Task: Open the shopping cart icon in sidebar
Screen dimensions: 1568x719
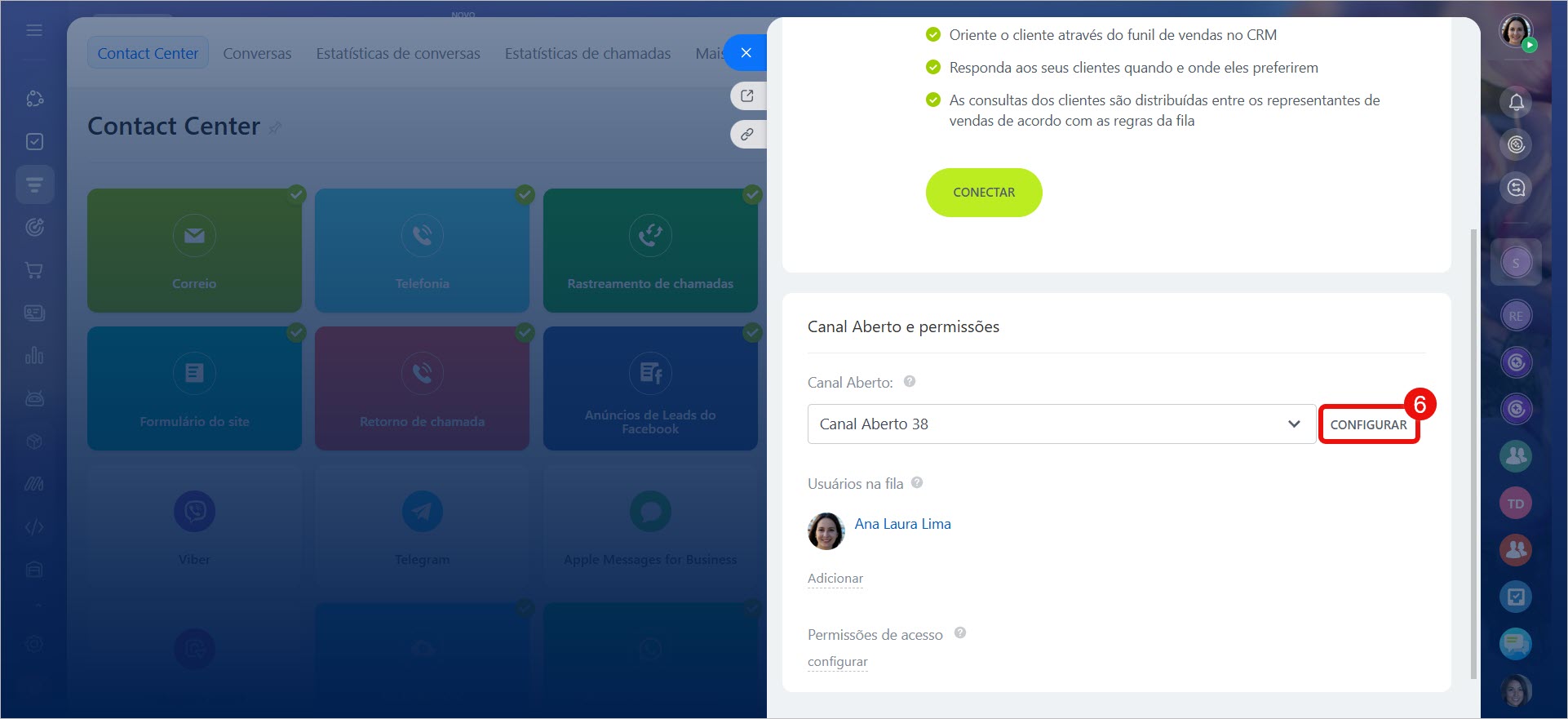Action: click(x=34, y=270)
